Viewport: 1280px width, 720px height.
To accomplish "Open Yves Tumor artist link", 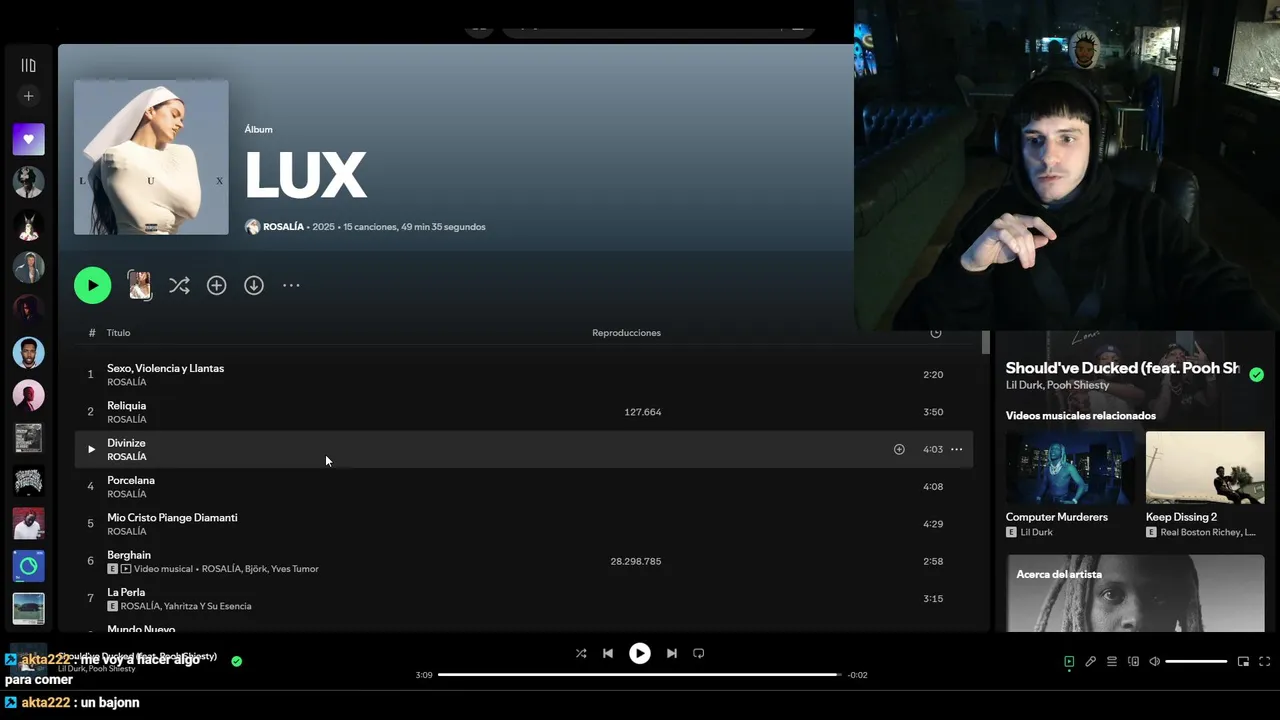I will coord(296,569).
